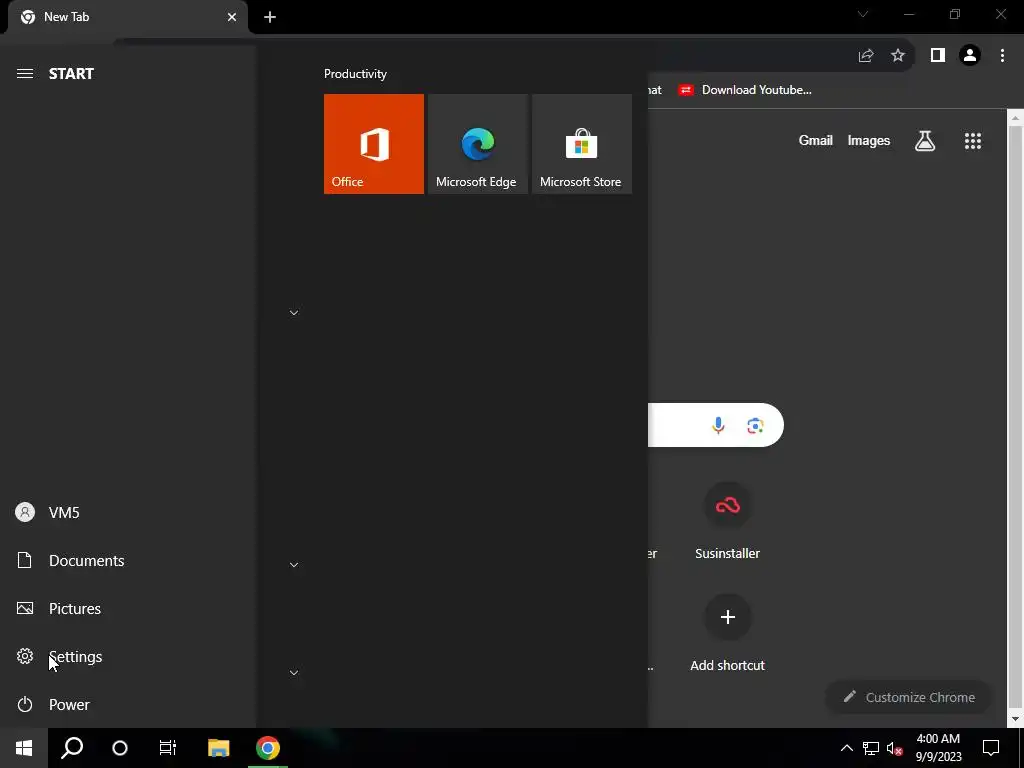
Task: Open Cortana circle icon
Action: click(120, 748)
